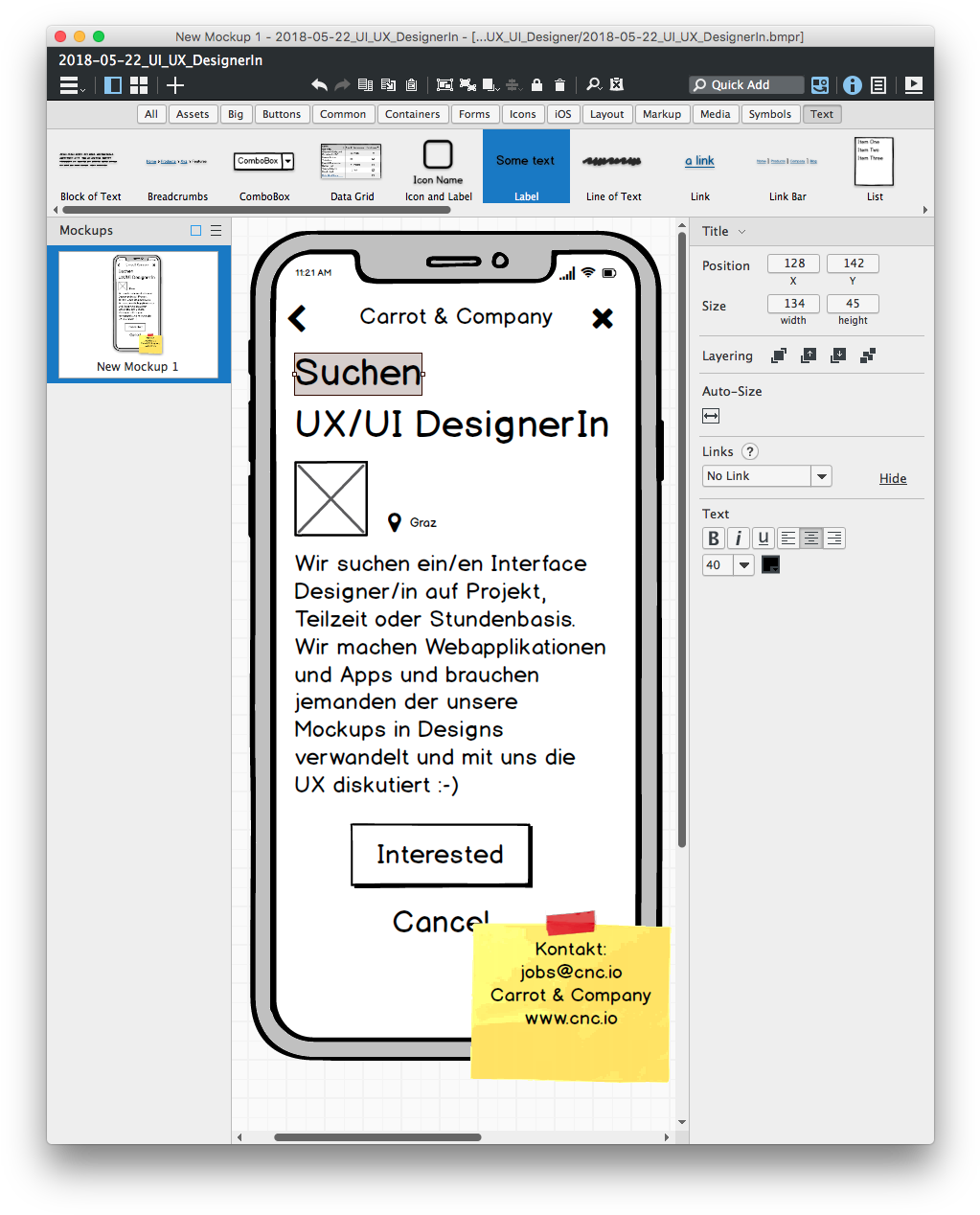The width and height of the screenshot is (980, 1215).
Task: Click Send to Back layering icon
Action: (868, 355)
